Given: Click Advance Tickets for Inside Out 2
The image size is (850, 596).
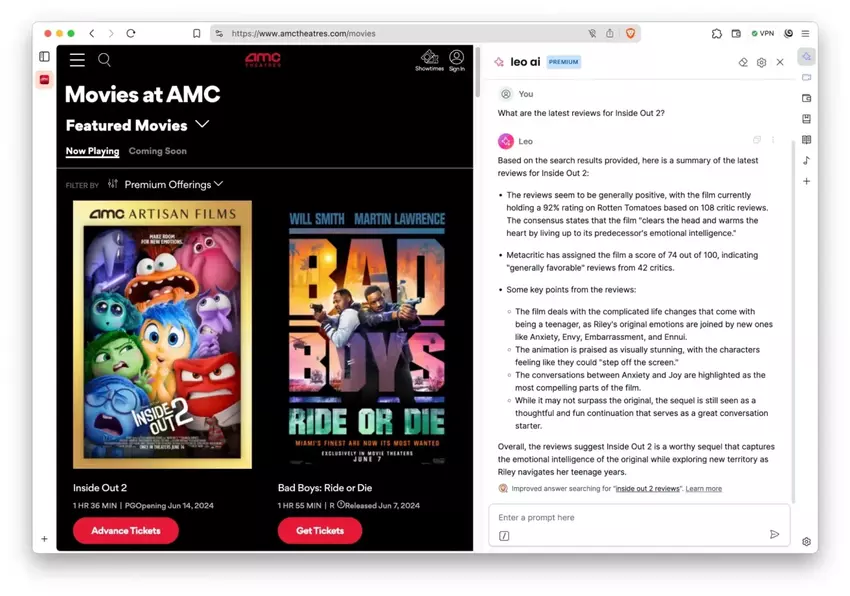Looking at the screenshot, I should click(125, 531).
